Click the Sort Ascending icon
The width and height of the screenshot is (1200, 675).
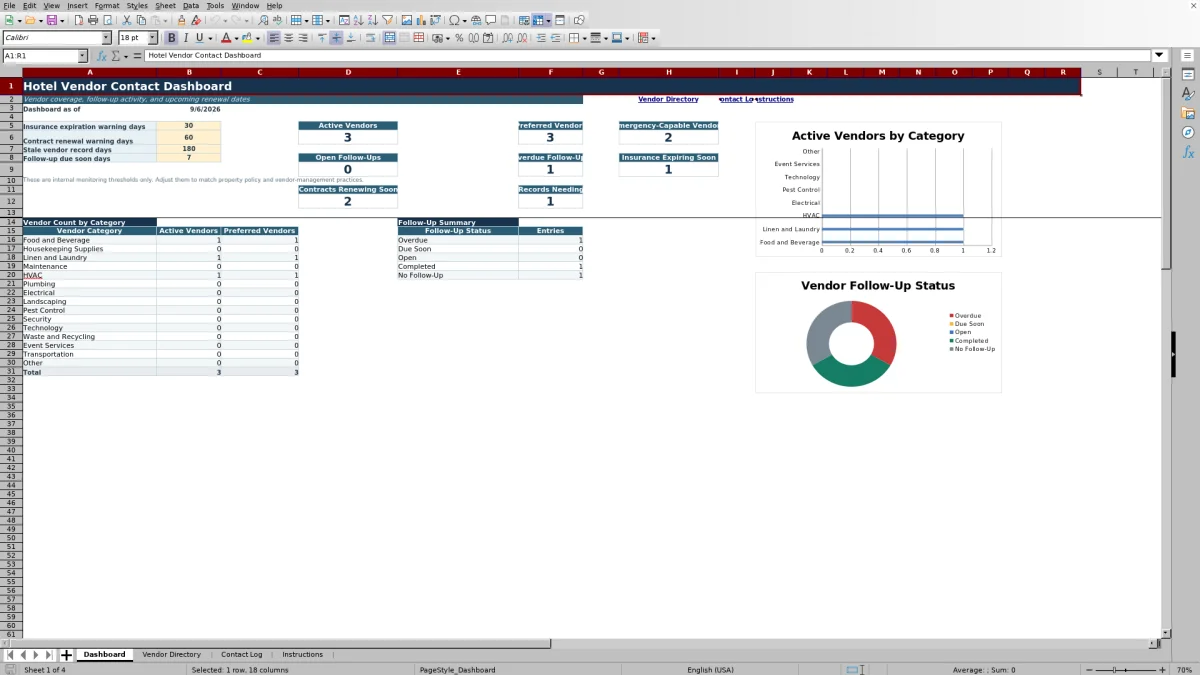[x=358, y=20]
